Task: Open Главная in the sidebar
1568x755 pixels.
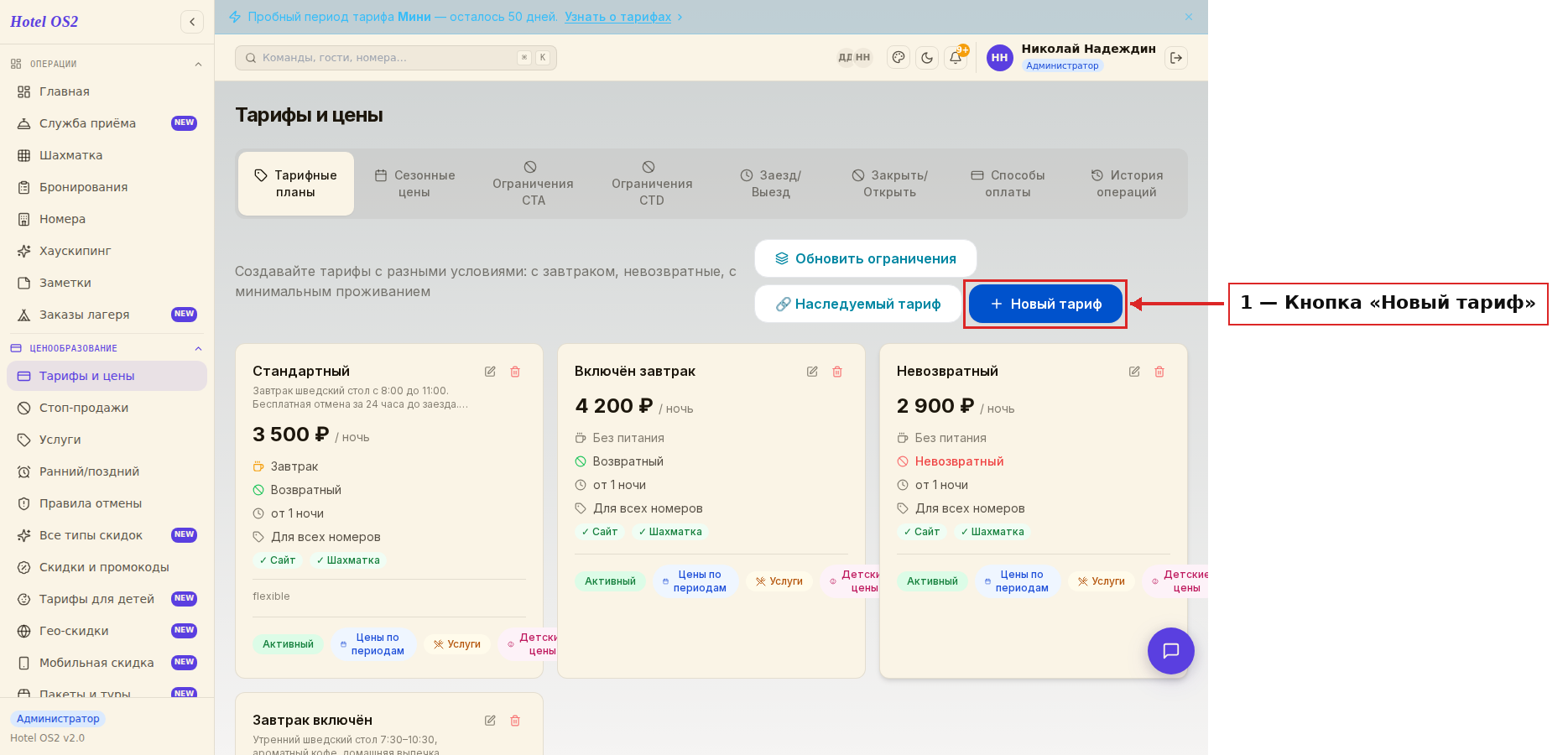Action: pos(107,91)
